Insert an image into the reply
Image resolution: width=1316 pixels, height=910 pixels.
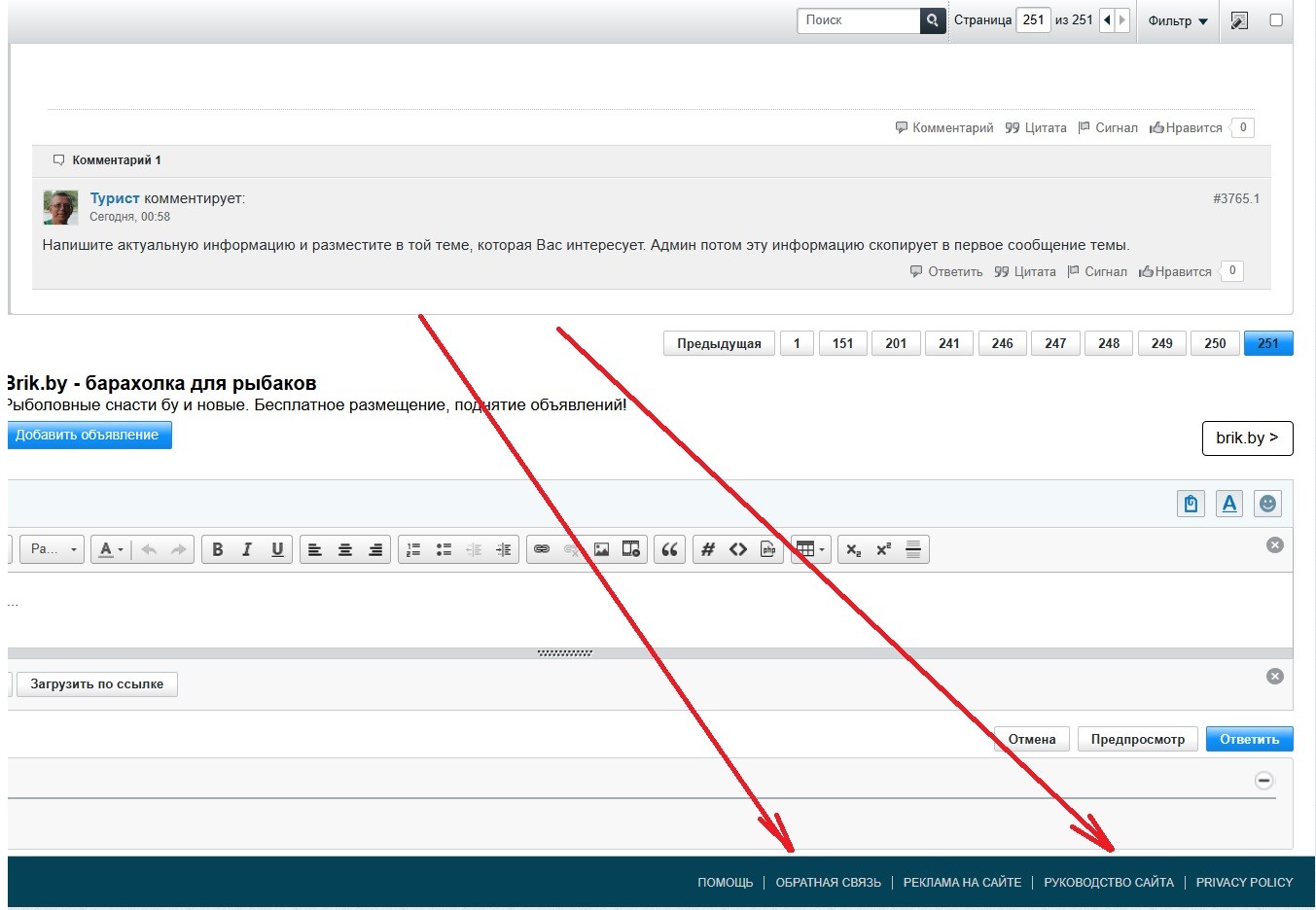coord(601,549)
